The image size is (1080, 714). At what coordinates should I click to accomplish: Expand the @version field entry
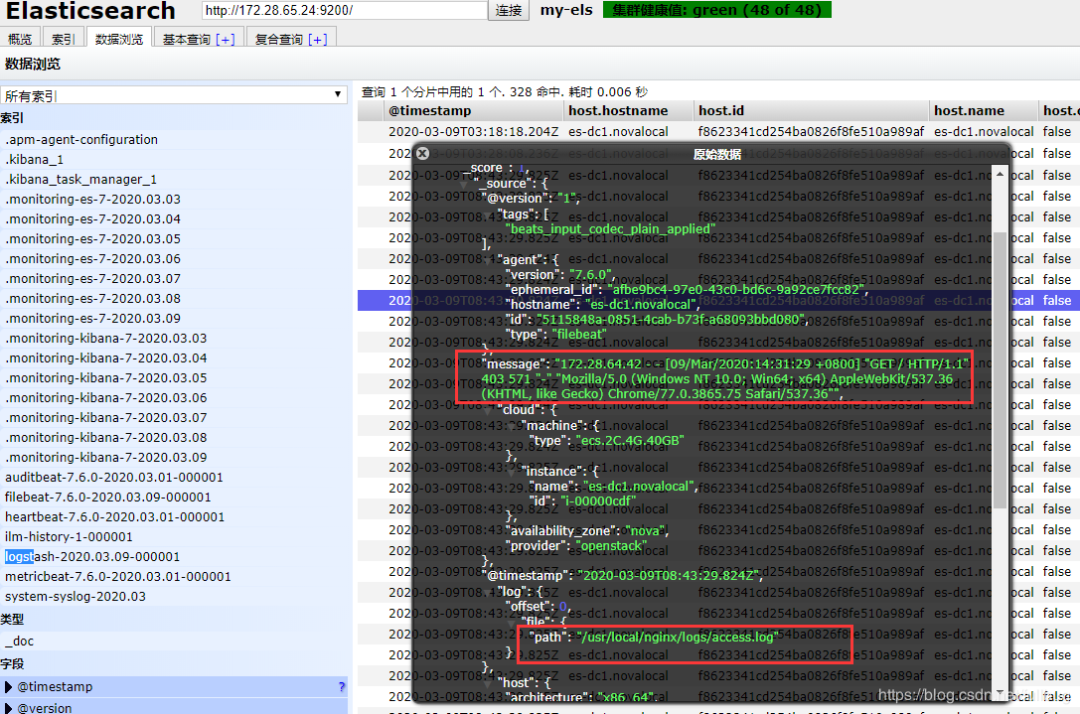(x=10, y=707)
